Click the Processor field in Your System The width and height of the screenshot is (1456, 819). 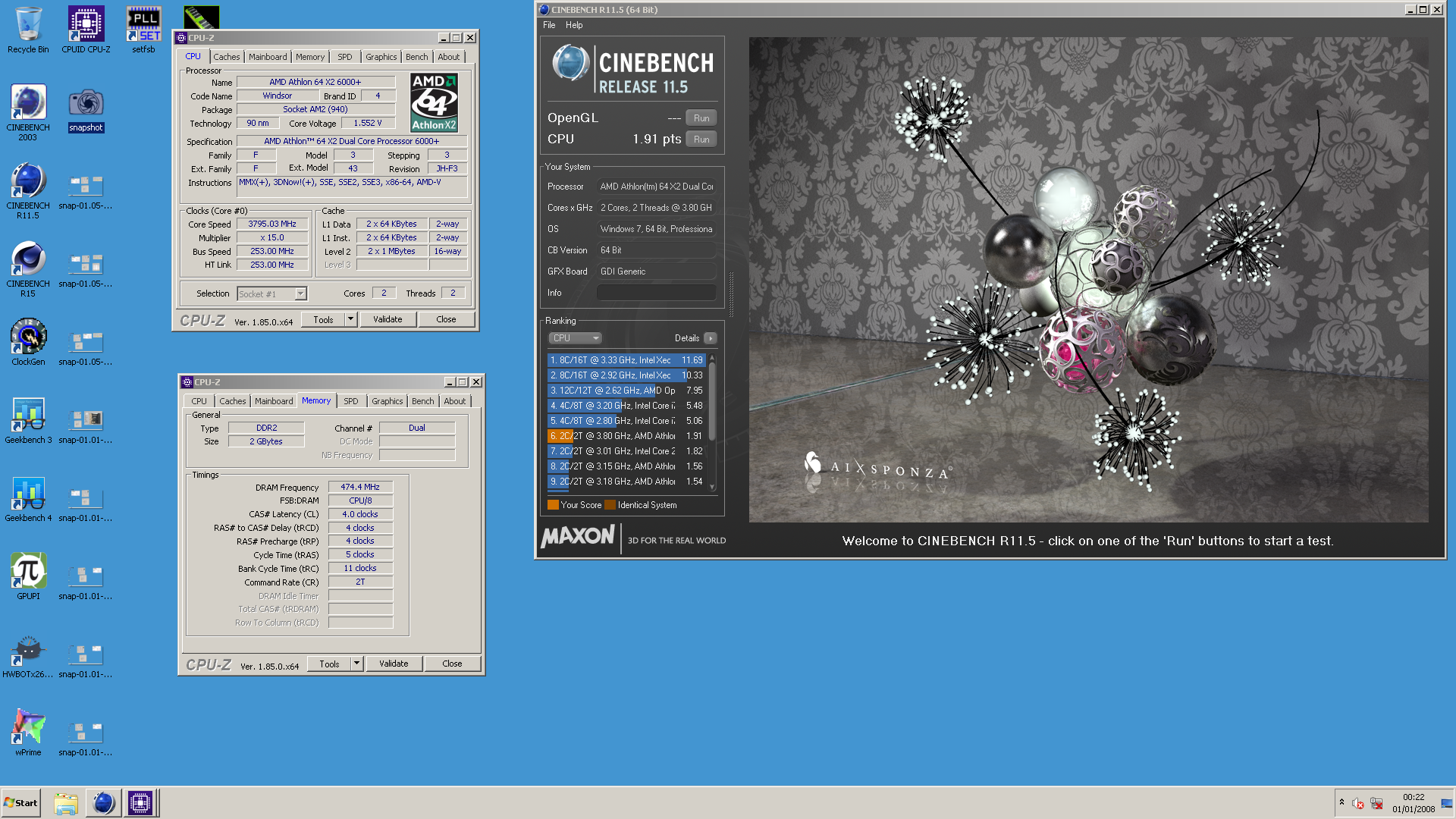(x=657, y=187)
